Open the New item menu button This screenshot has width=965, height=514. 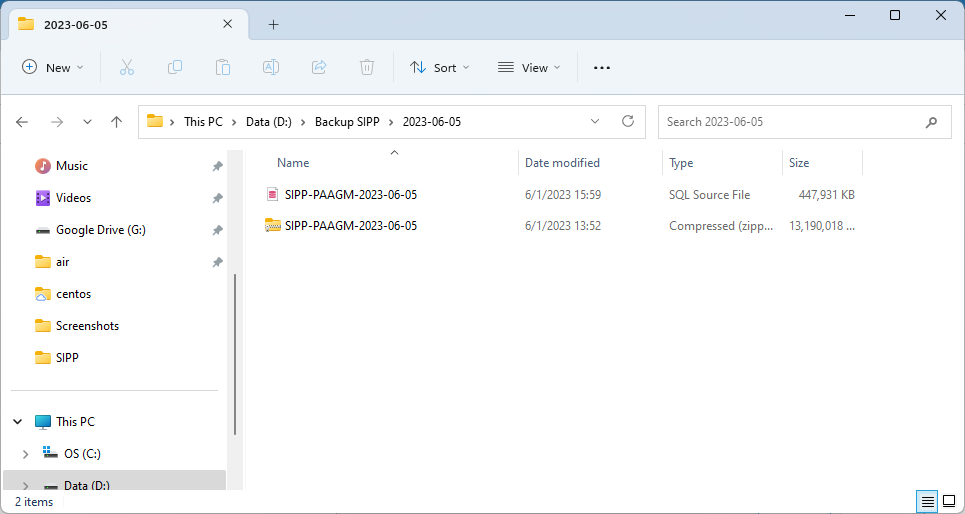tap(53, 68)
